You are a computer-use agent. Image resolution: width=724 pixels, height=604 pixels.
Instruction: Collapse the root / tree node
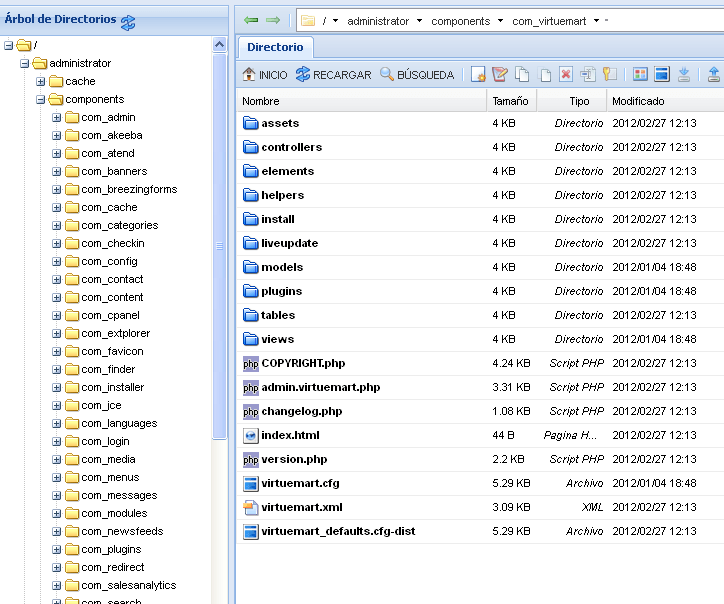tap(8, 45)
